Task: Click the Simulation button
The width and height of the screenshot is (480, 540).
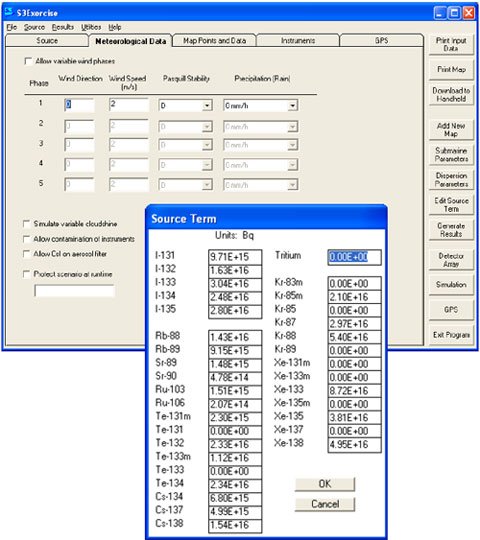Action: tap(451, 285)
